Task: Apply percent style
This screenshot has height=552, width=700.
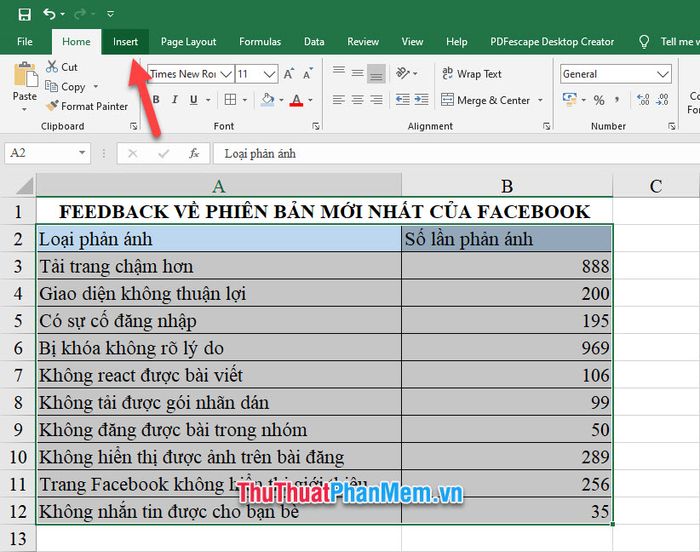Action: [x=599, y=100]
